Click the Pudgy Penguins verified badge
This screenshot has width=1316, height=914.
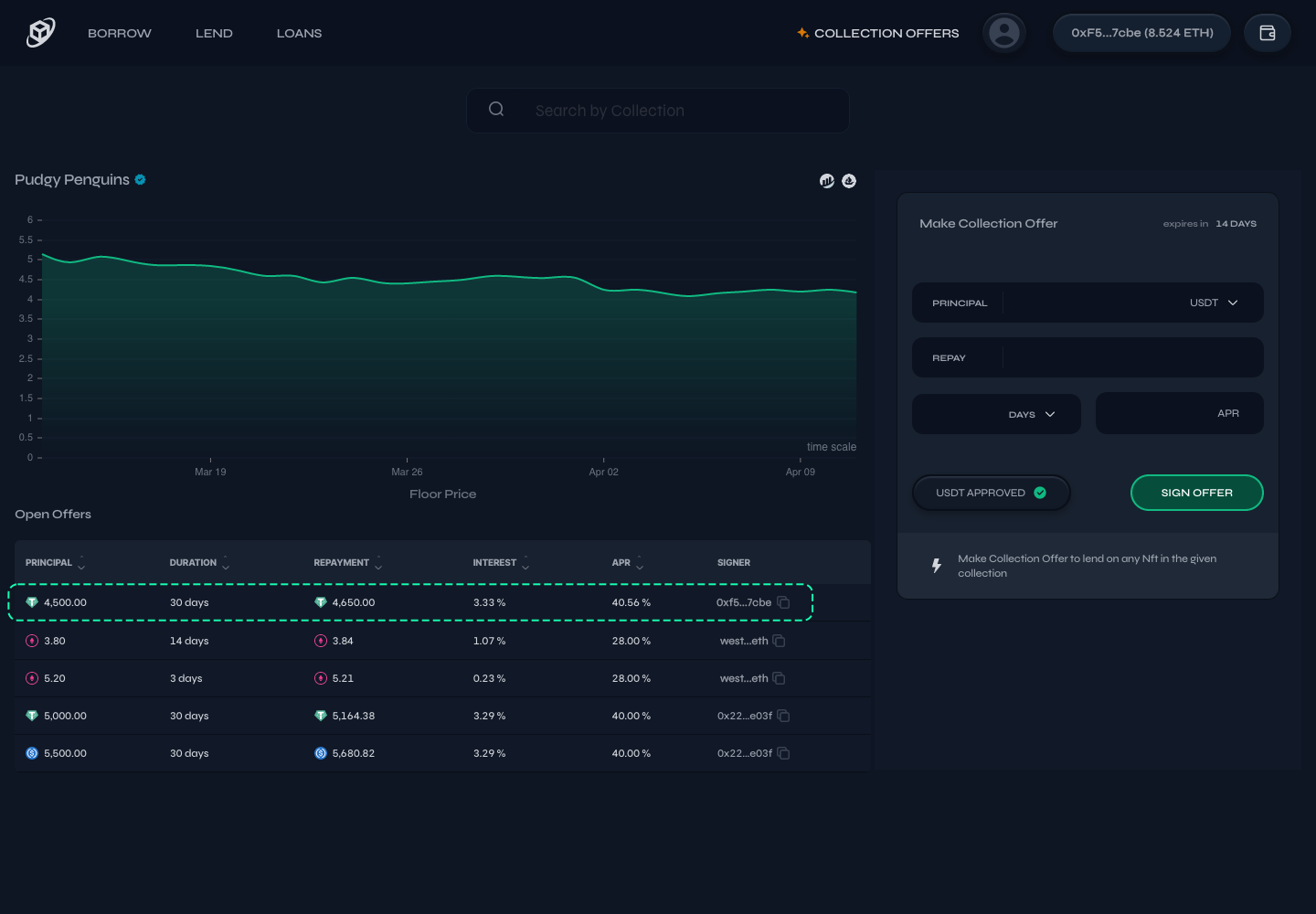[141, 180]
